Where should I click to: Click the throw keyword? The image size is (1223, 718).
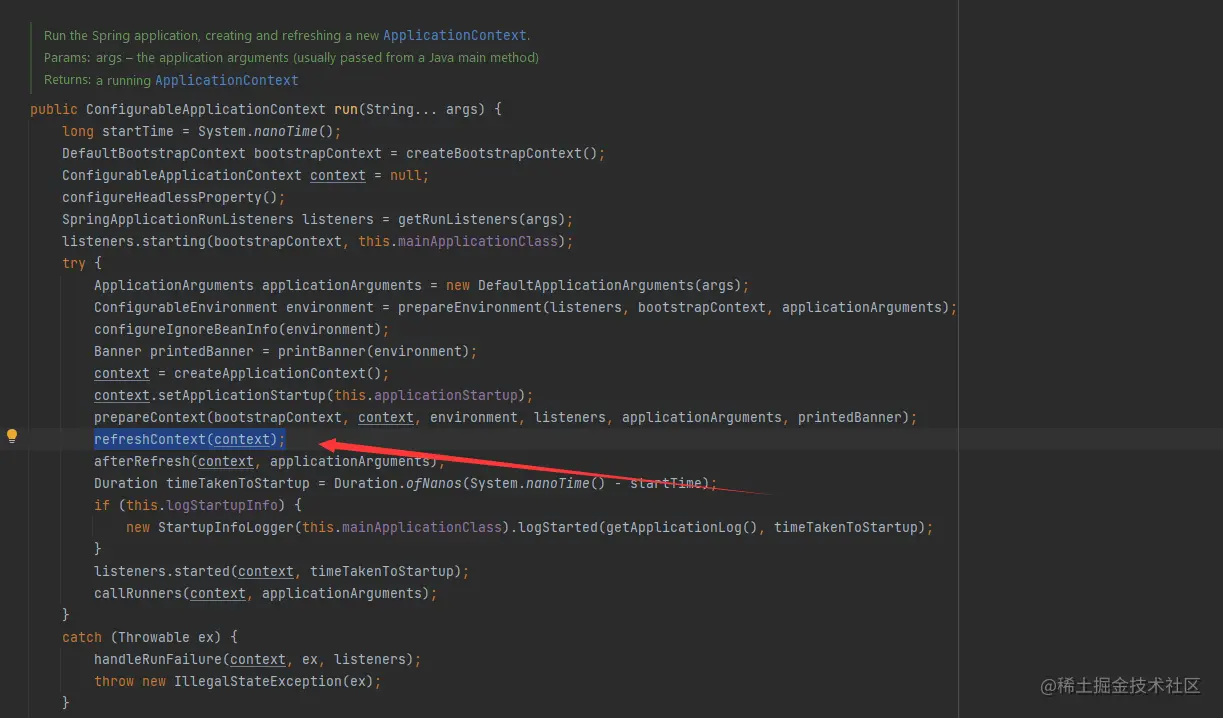click(114, 681)
